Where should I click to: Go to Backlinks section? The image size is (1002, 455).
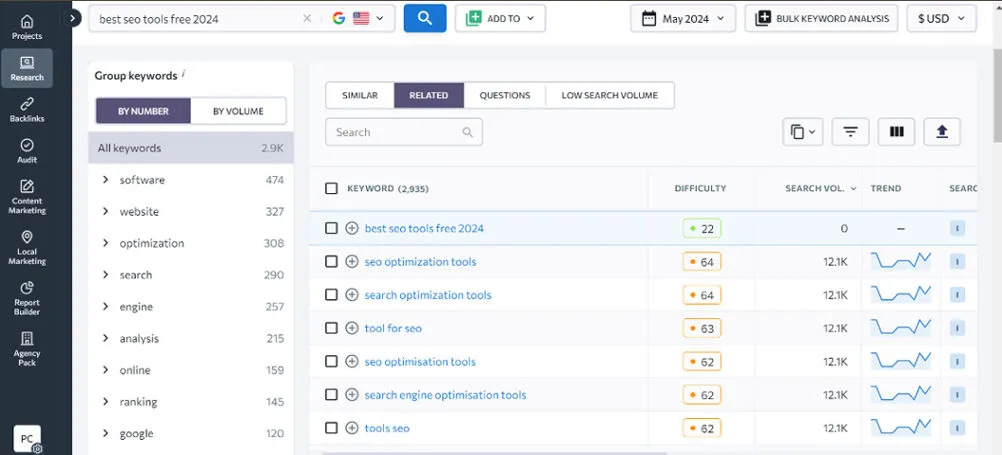(27, 110)
